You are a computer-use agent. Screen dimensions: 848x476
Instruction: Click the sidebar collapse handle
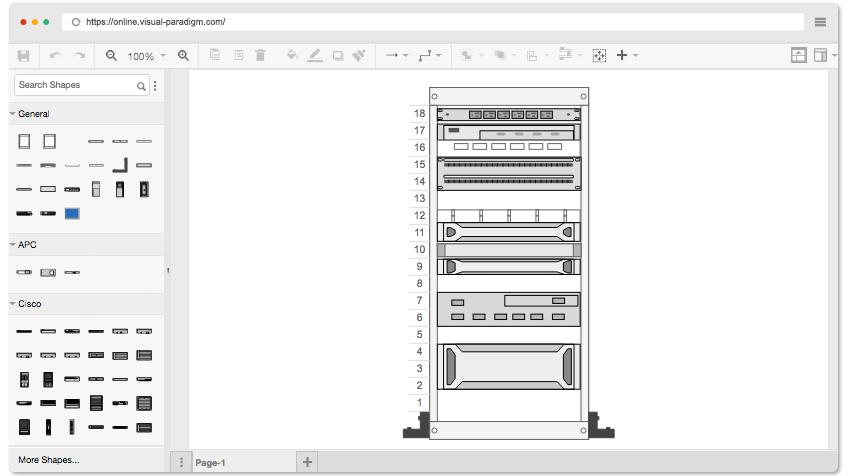pos(168,270)
